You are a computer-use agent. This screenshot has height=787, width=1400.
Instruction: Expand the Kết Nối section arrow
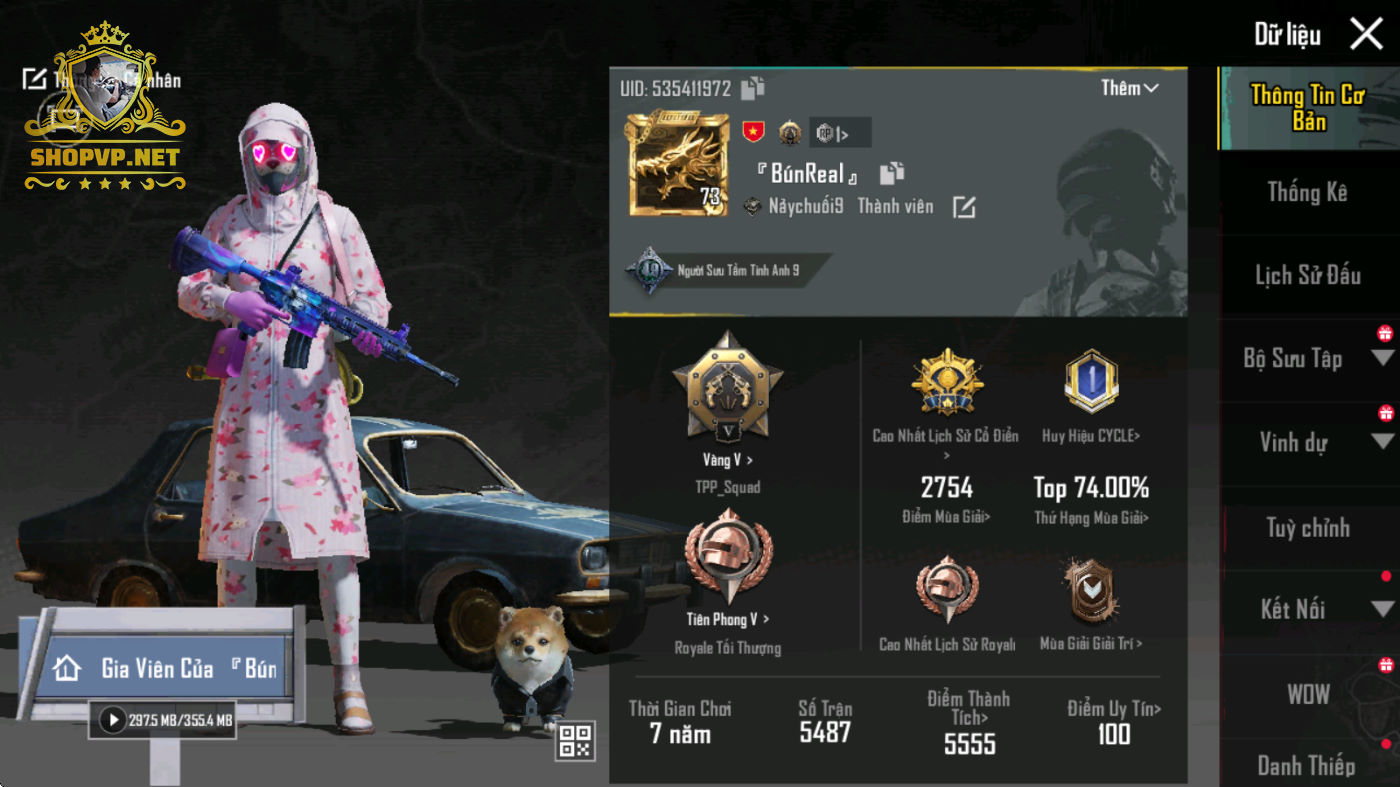click(x=1383, y=608)
